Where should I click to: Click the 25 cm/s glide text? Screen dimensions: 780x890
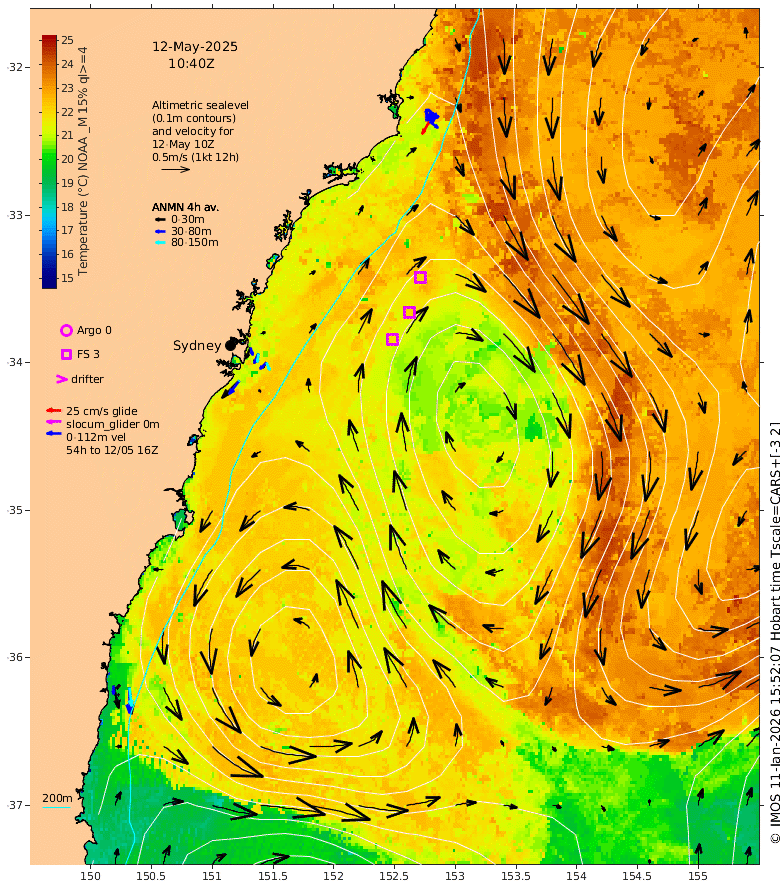(102, 411)
